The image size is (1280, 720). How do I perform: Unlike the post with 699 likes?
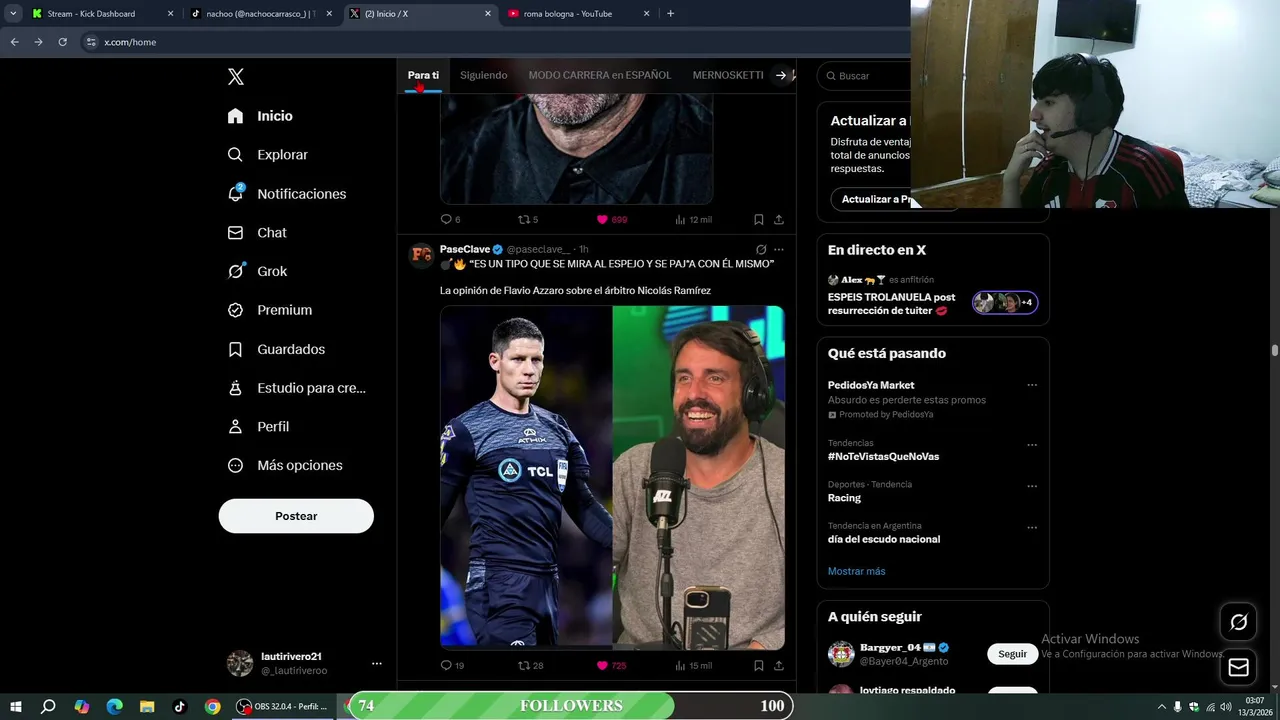[612, 219]
